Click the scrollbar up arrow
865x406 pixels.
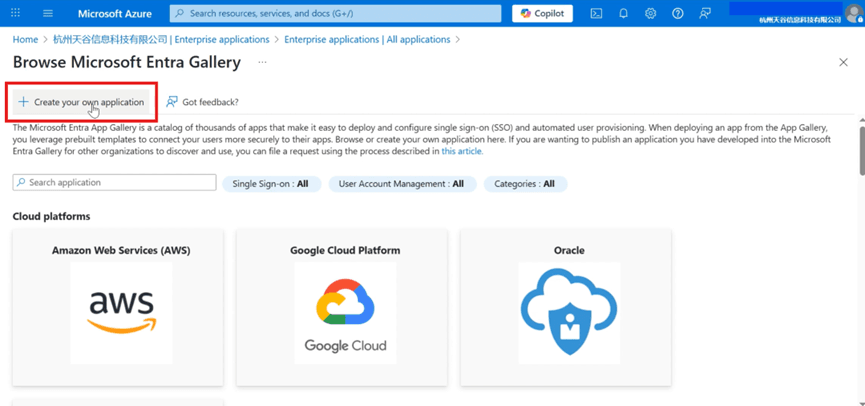tap(861, 120)
